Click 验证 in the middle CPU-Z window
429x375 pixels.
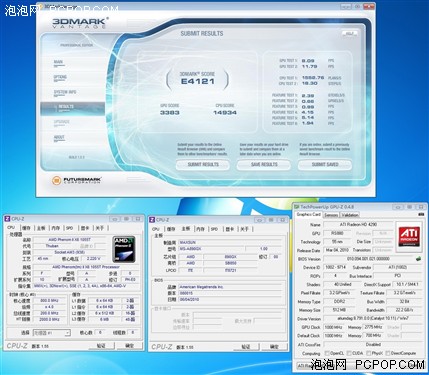[246, 347]
